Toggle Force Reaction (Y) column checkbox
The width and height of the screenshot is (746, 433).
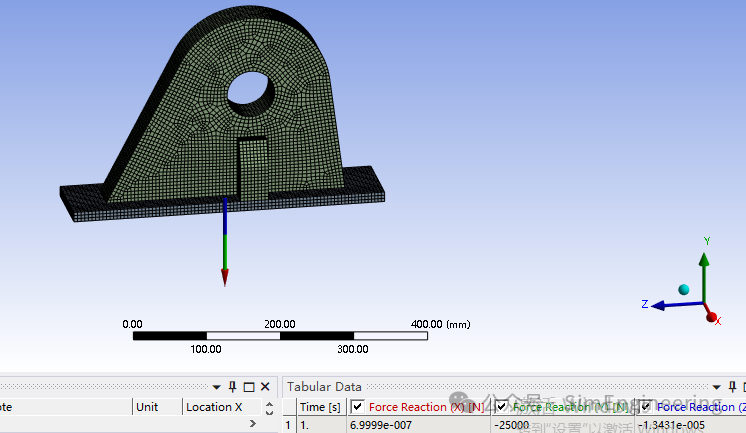[x=501, y=407]
